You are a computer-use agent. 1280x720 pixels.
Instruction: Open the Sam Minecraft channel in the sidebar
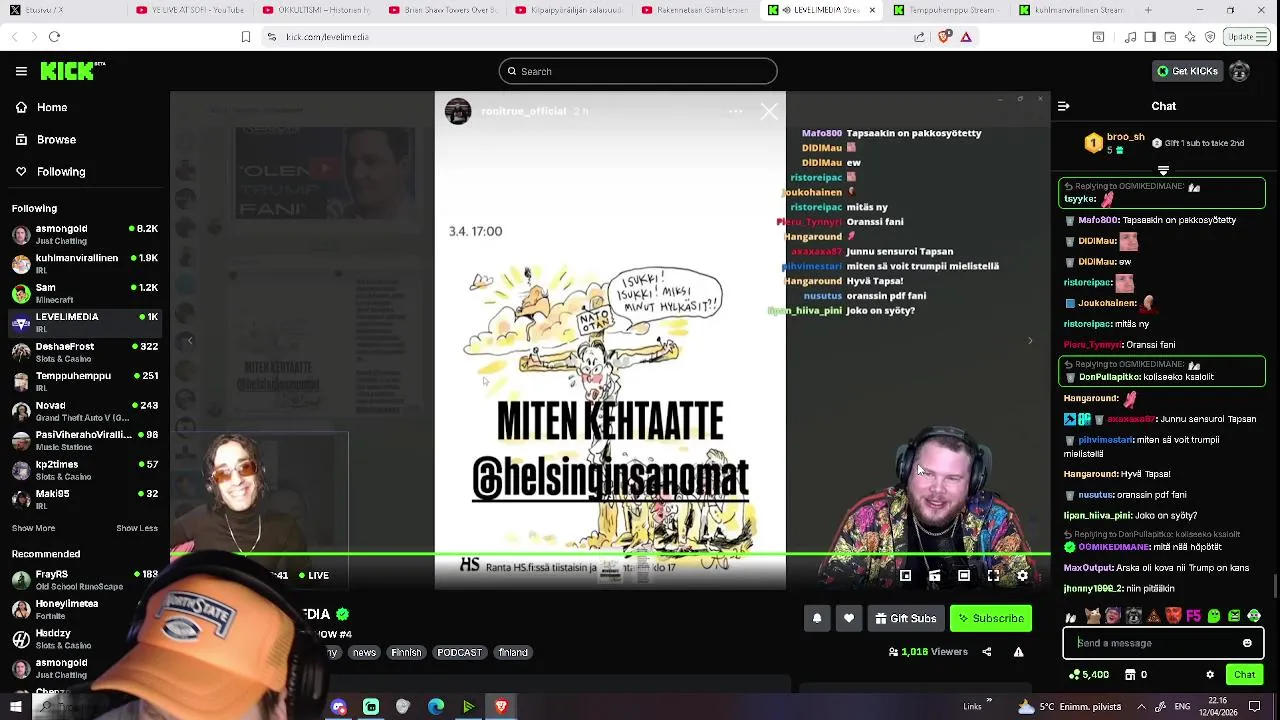(x=84, y=293)
